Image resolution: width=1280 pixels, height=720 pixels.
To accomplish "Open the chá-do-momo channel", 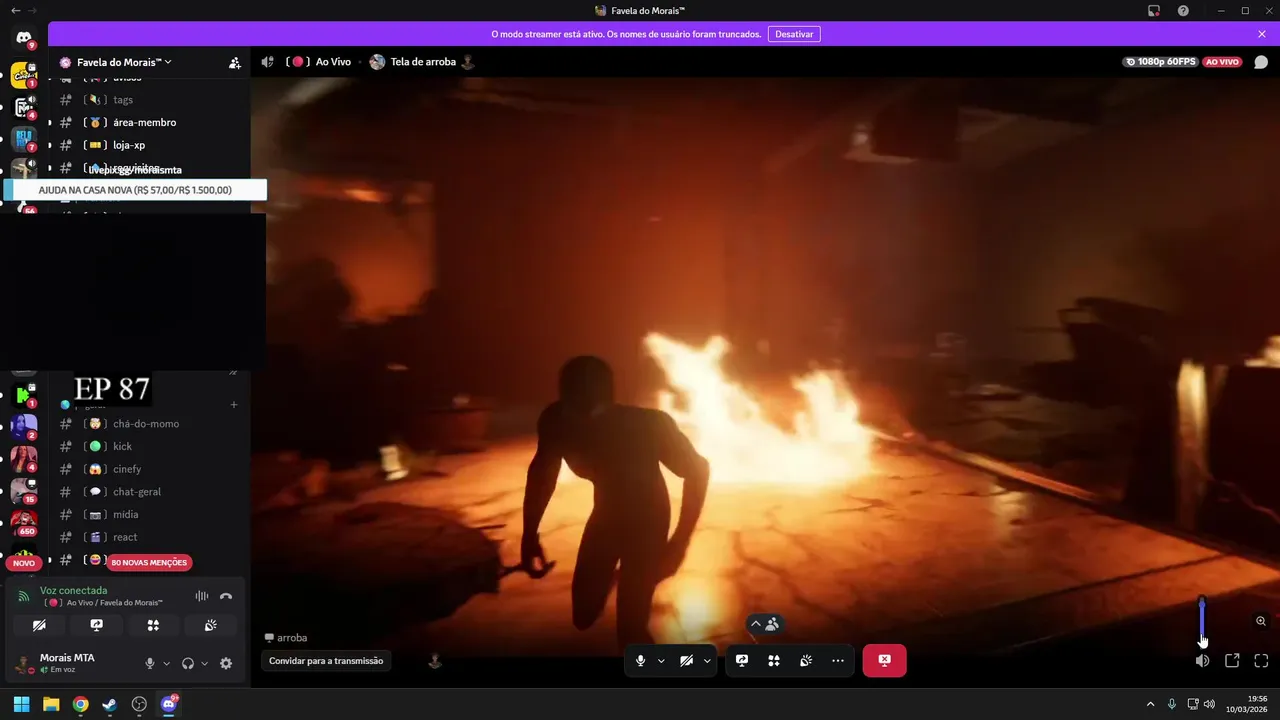I will tap(148, 424).
